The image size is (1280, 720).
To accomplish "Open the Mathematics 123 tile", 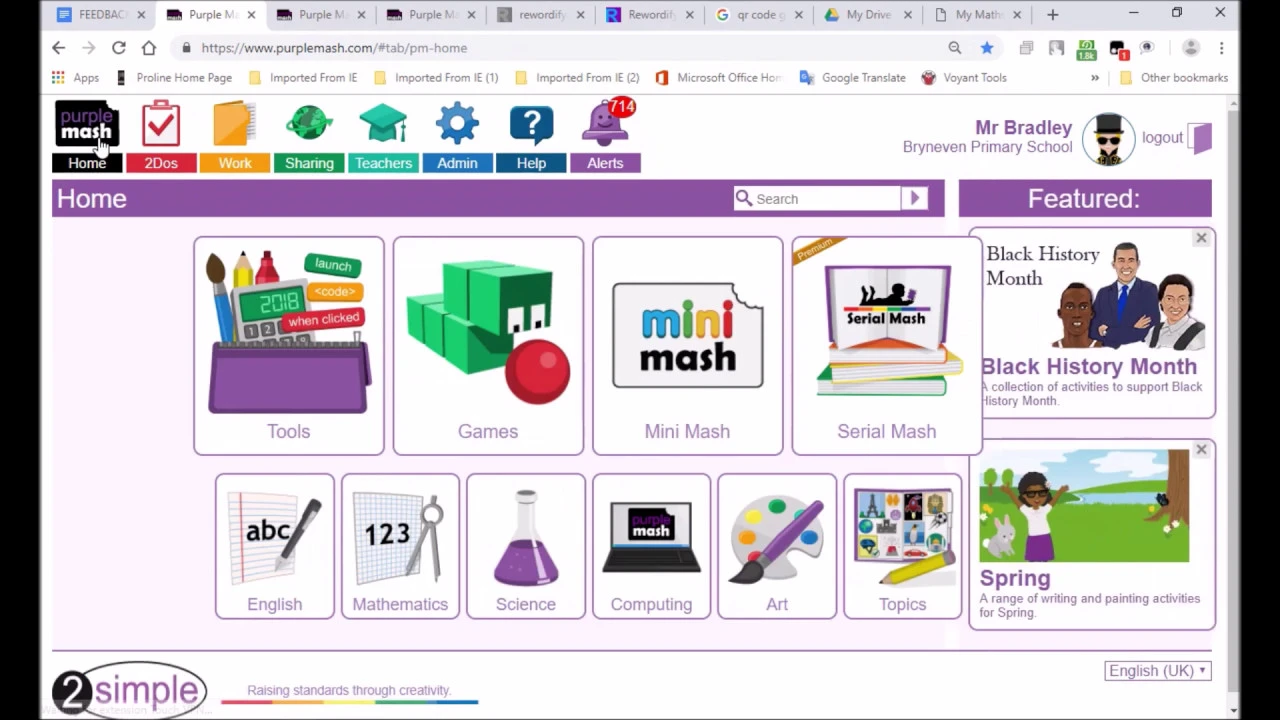I will [400, 546].
